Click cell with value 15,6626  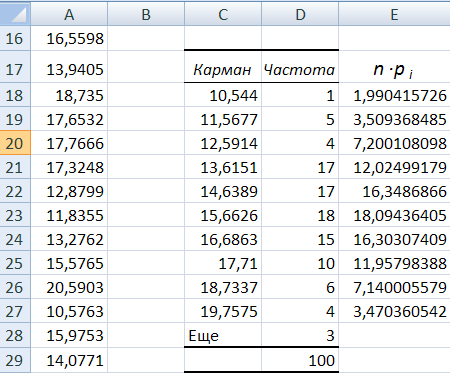(x=223, y=215)
